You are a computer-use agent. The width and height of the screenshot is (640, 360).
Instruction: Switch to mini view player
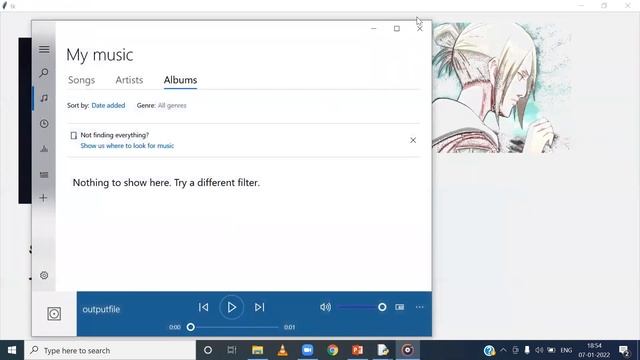(x=400, y=307)
